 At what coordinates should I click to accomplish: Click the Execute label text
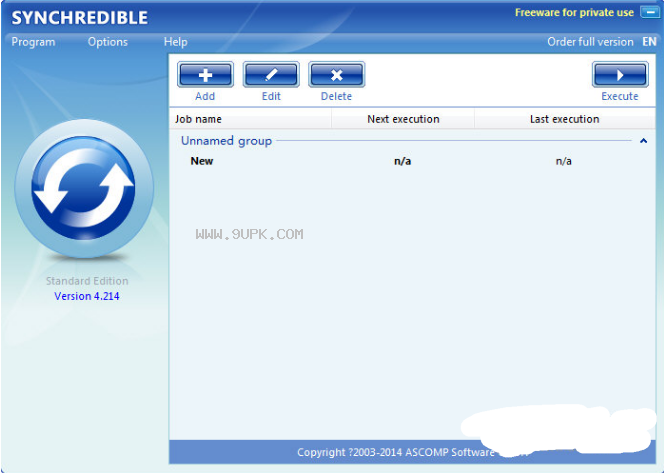click(x=620, y=96)
